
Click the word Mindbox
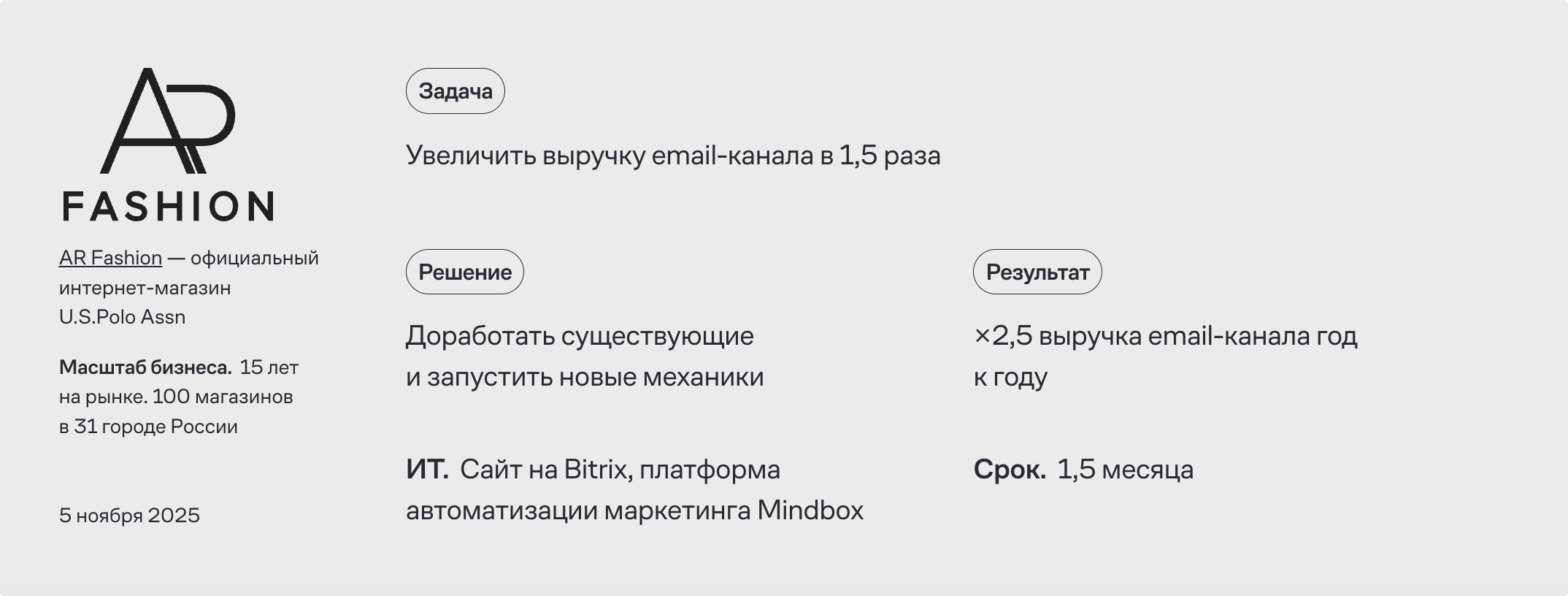click(810, 511)
